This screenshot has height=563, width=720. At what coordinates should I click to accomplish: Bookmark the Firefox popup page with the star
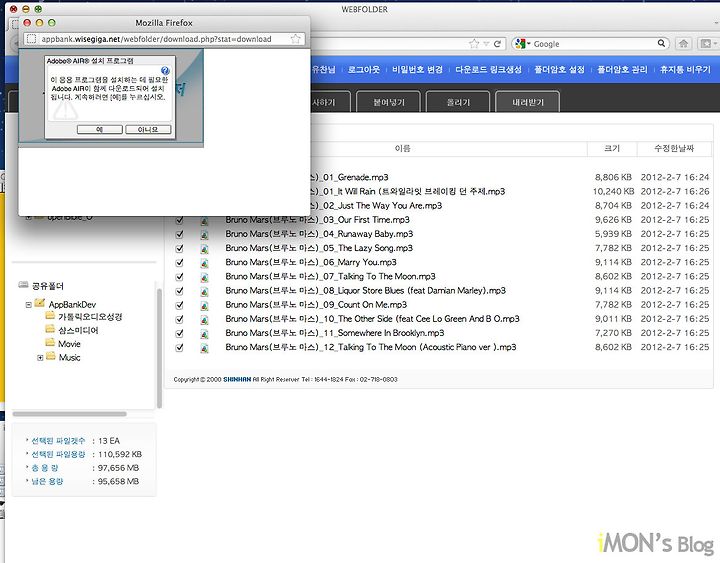coord(295,39)
